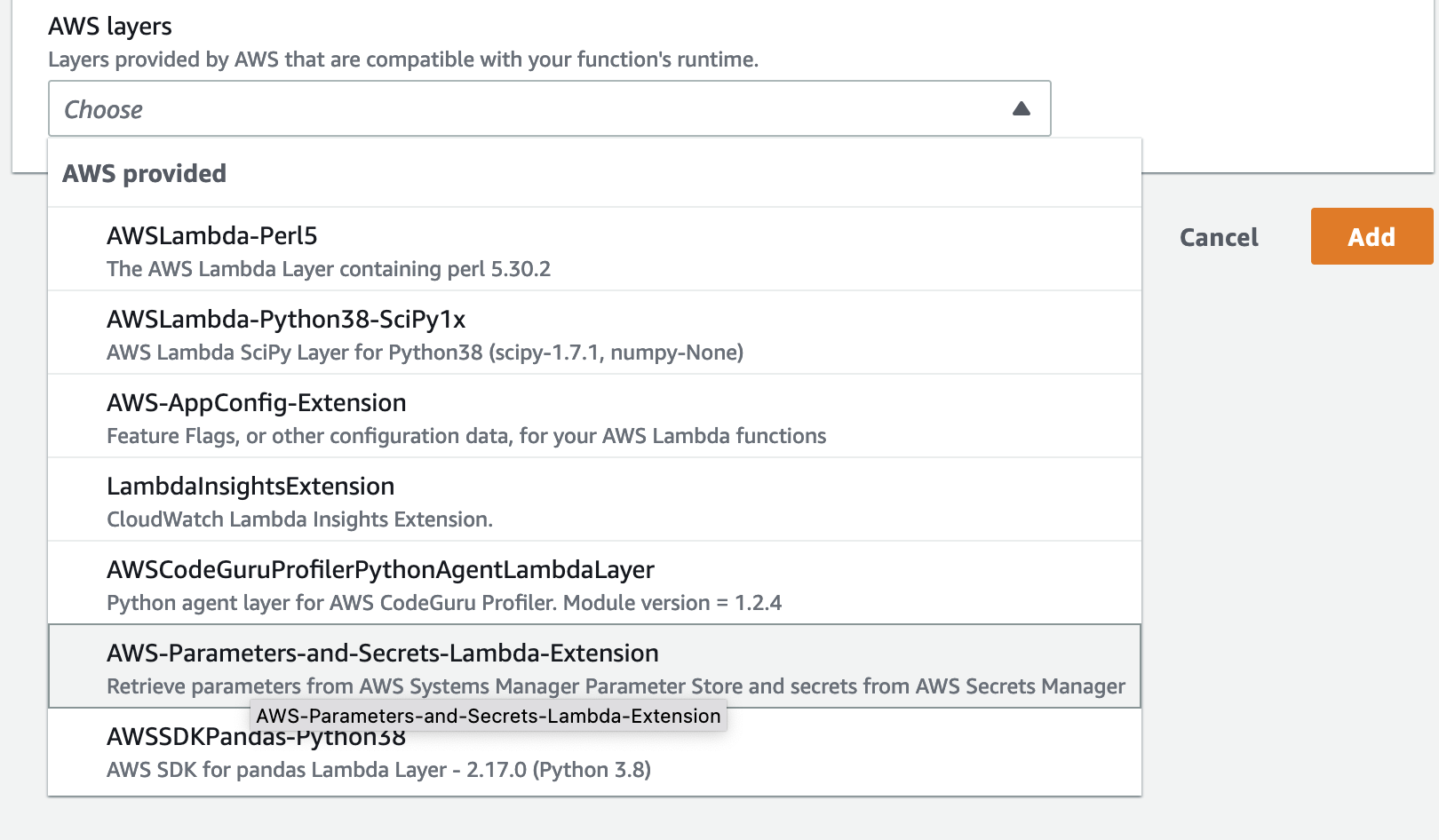The height and width of the screenshot is (840, 1439).
Task: Pick the AWS-AppConfig-Extension layer
Action: [x=594, y=416]
